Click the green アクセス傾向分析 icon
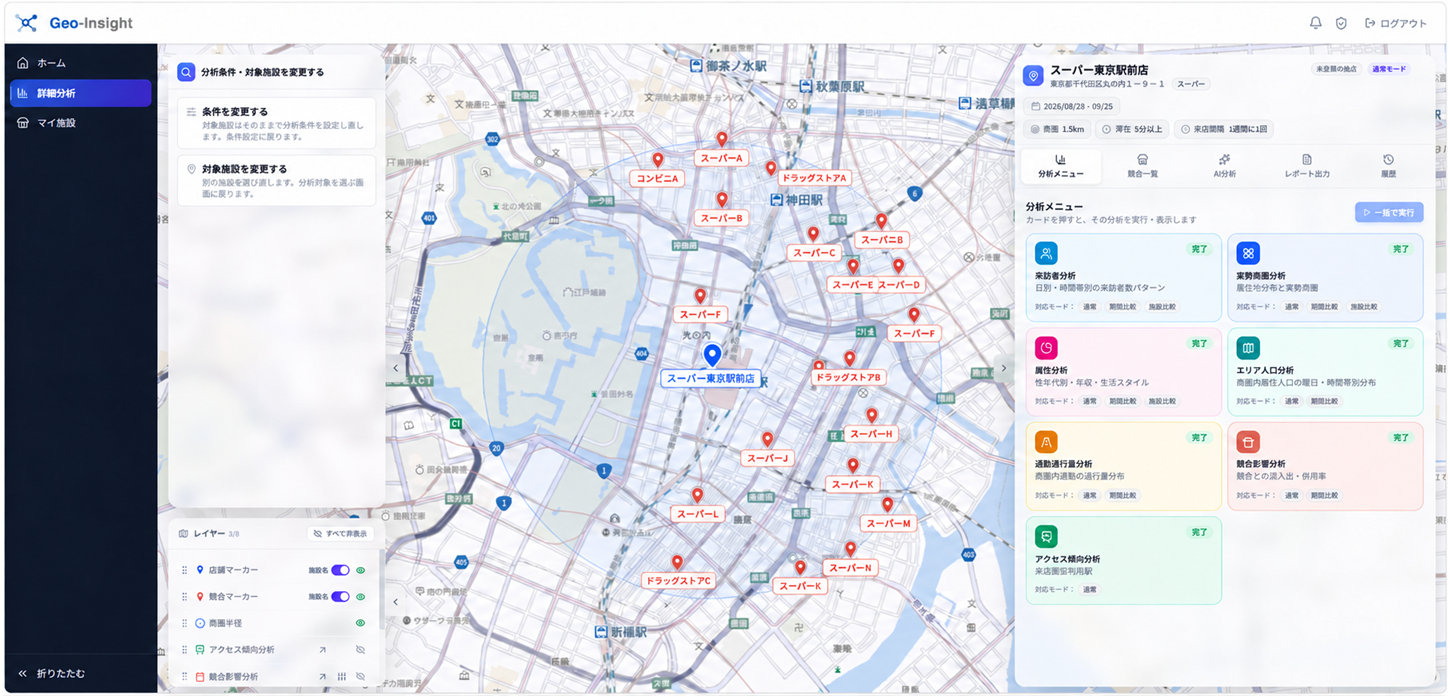This screenshot has height=696, width=1450. tap(1046, 536)
